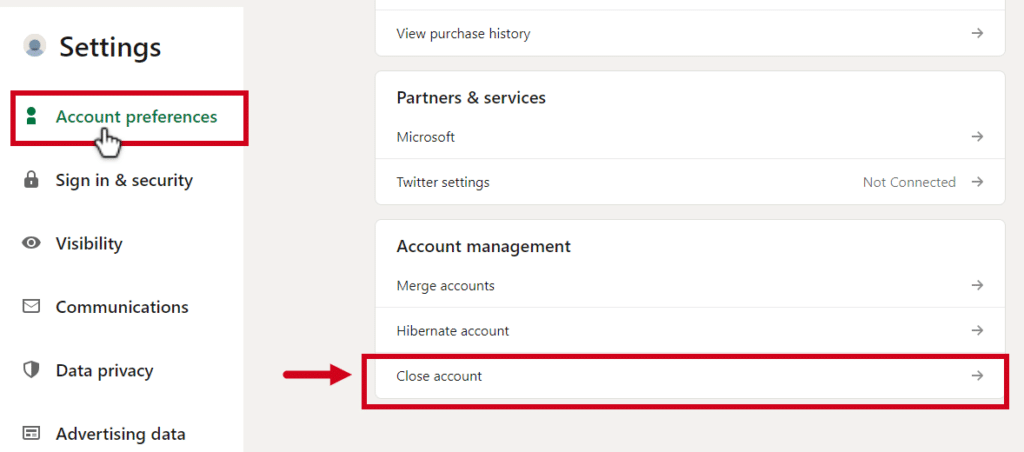This screenshot has height=452, width=1024.
Task: Click the eye icon for Visibility
Action: (x=32, y=244)
